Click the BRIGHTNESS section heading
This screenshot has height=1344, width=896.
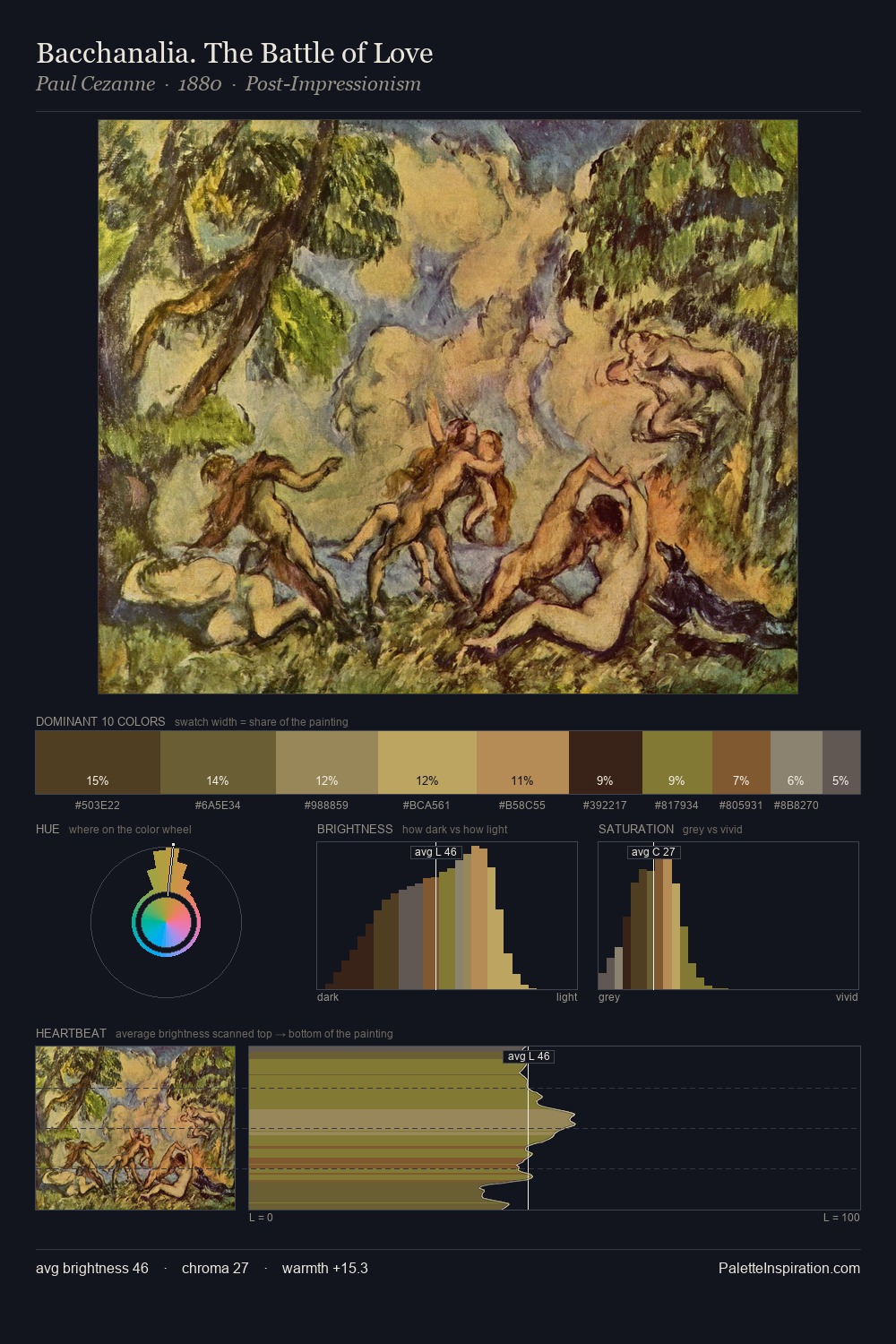(355, 829)
